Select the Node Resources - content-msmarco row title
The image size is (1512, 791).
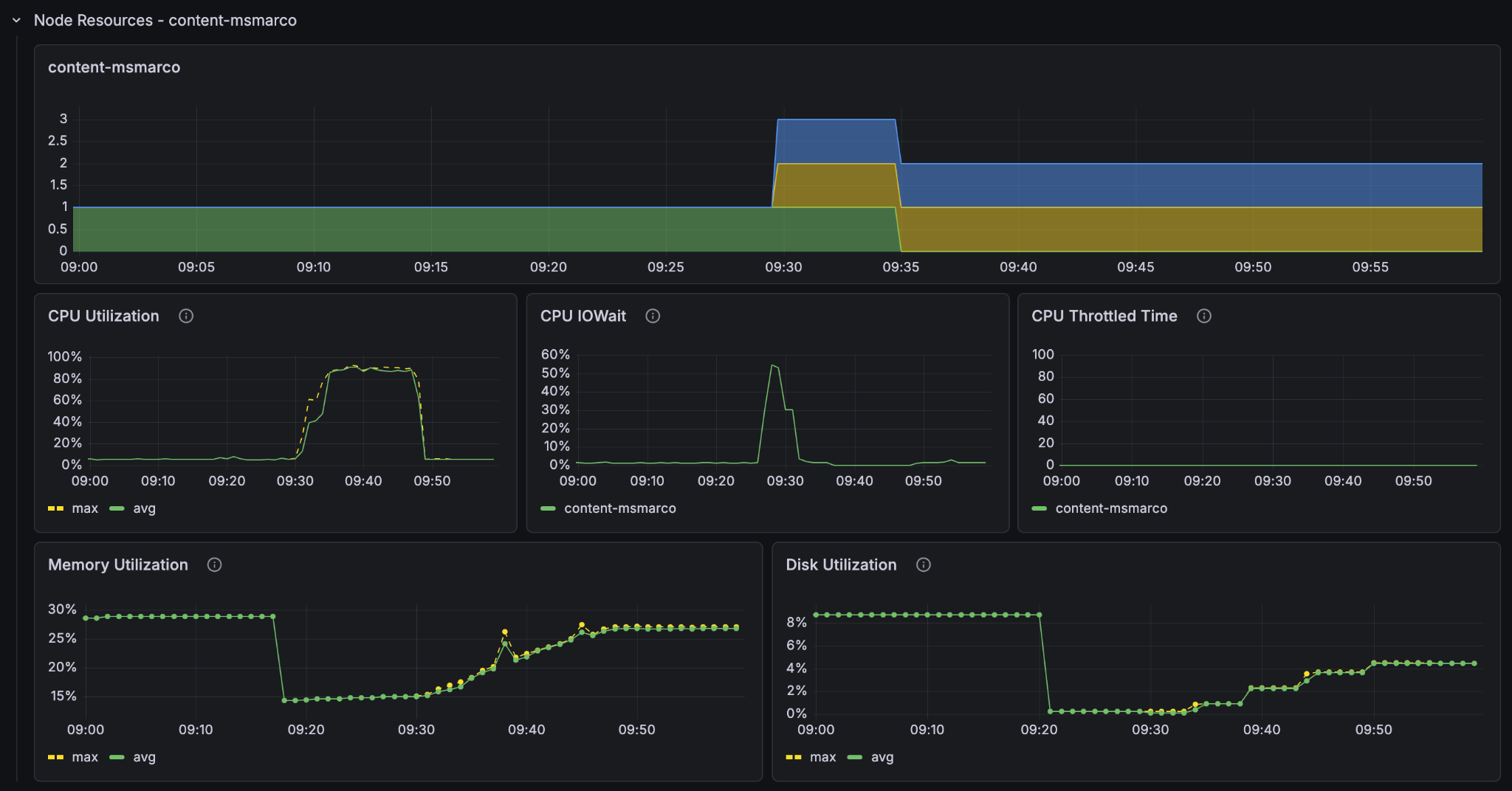coord(164,21)
